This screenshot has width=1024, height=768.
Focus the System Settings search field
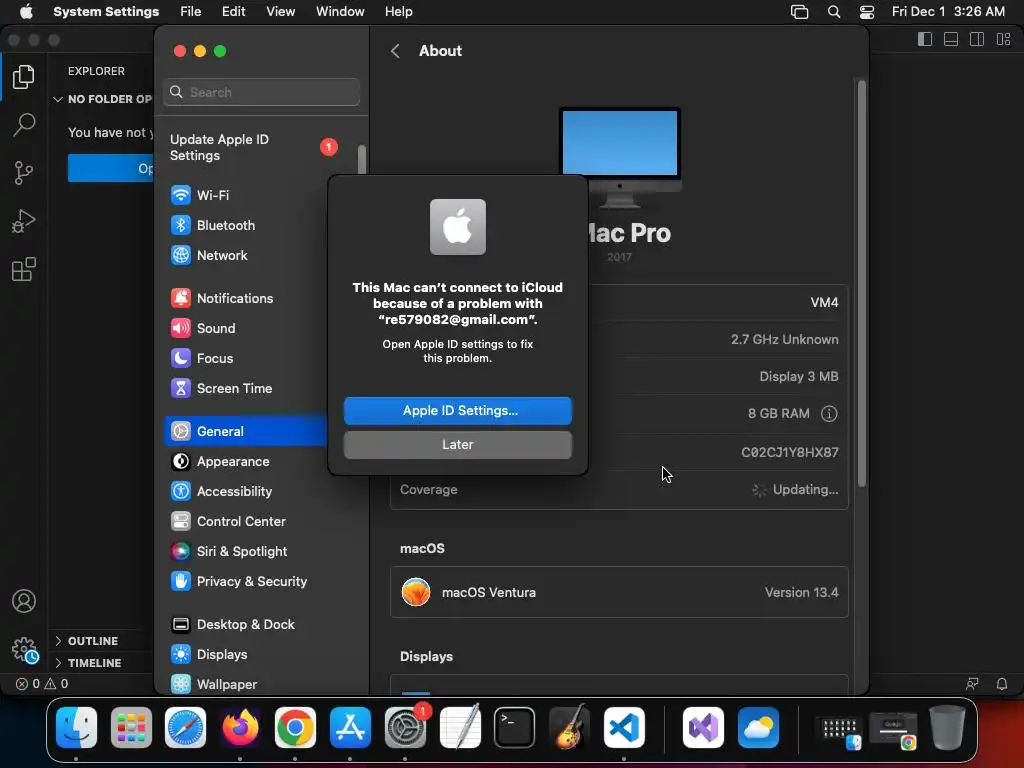(x=261, y=92)
